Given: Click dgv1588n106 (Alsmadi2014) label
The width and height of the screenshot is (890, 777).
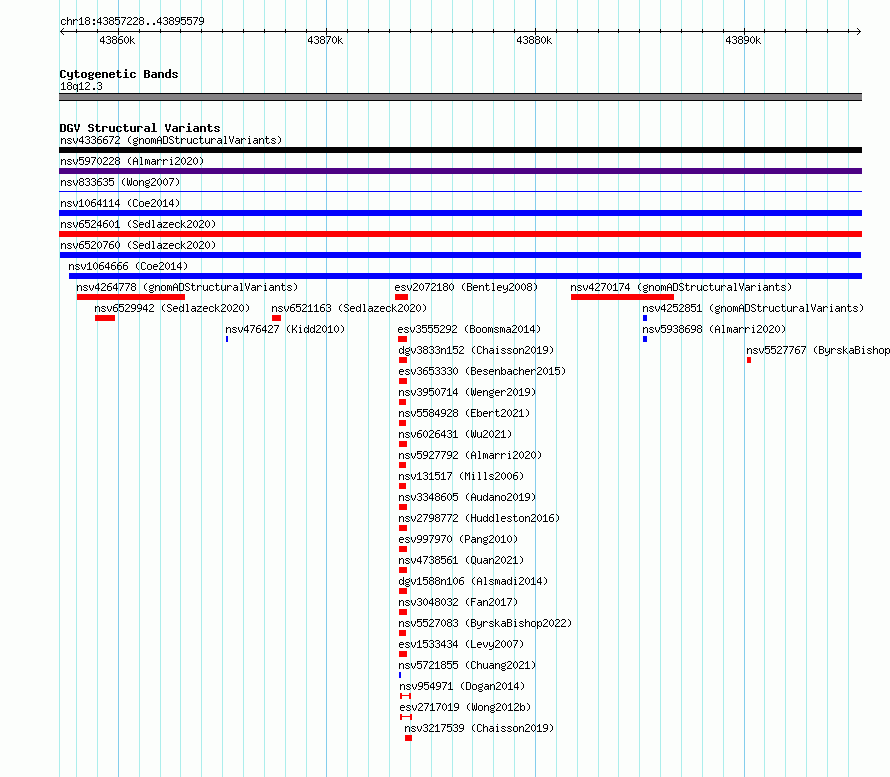Looking at the screenshot, I should tap(473, 581).
